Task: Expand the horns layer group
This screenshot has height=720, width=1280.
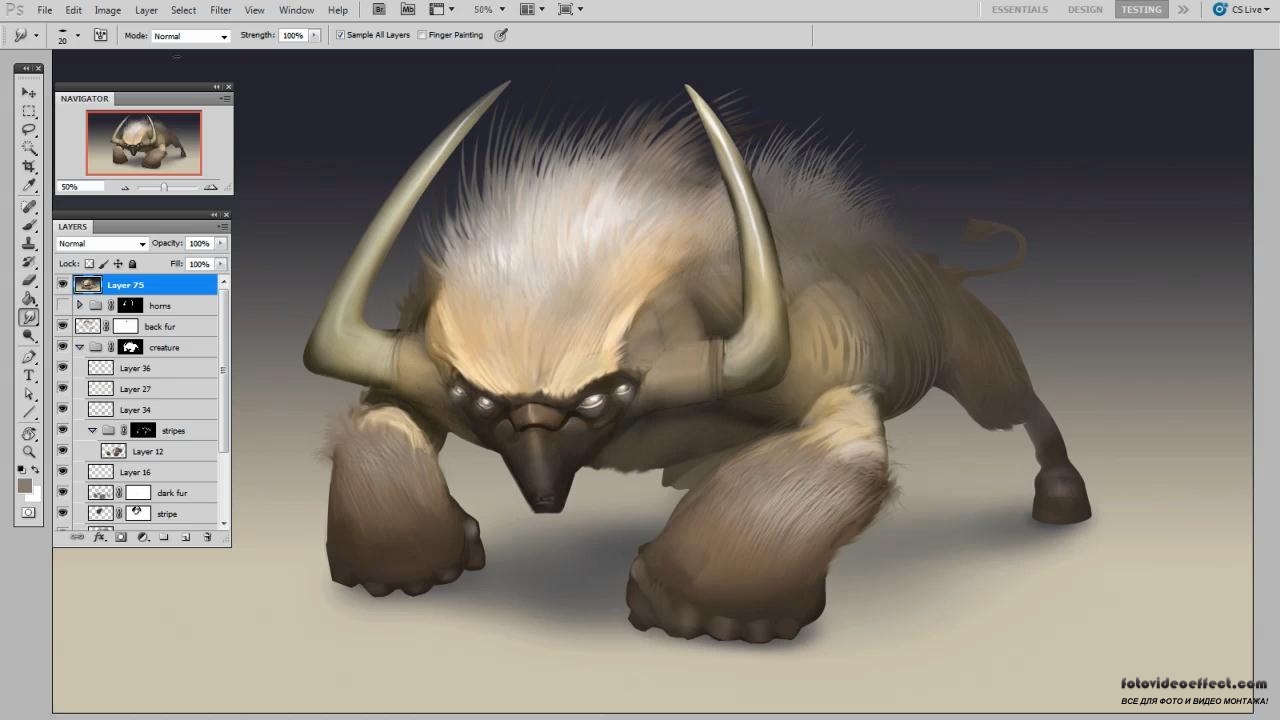Action: (79, 305)
